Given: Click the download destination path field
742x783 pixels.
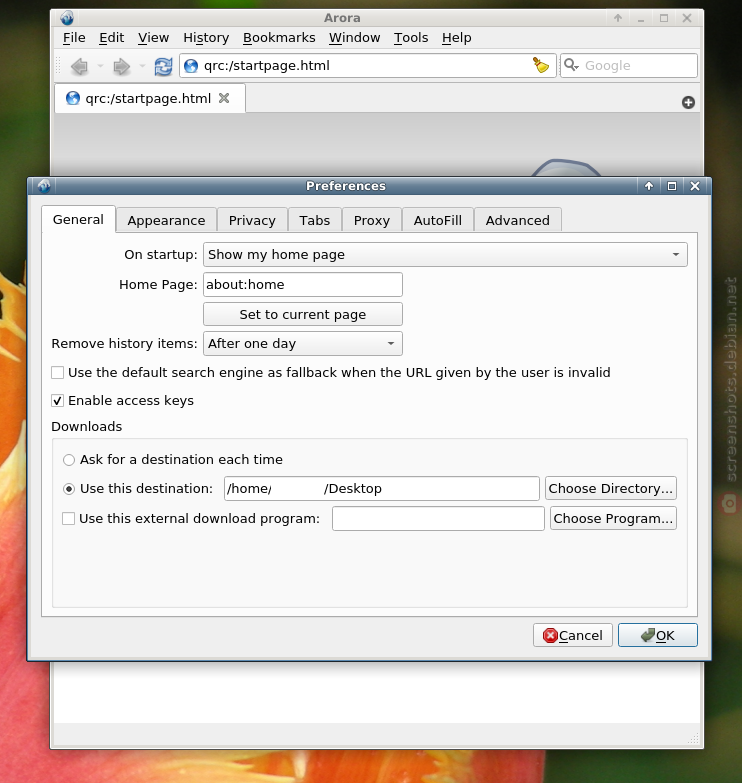Looking at the screenshot, I should (x=381, y=488).
